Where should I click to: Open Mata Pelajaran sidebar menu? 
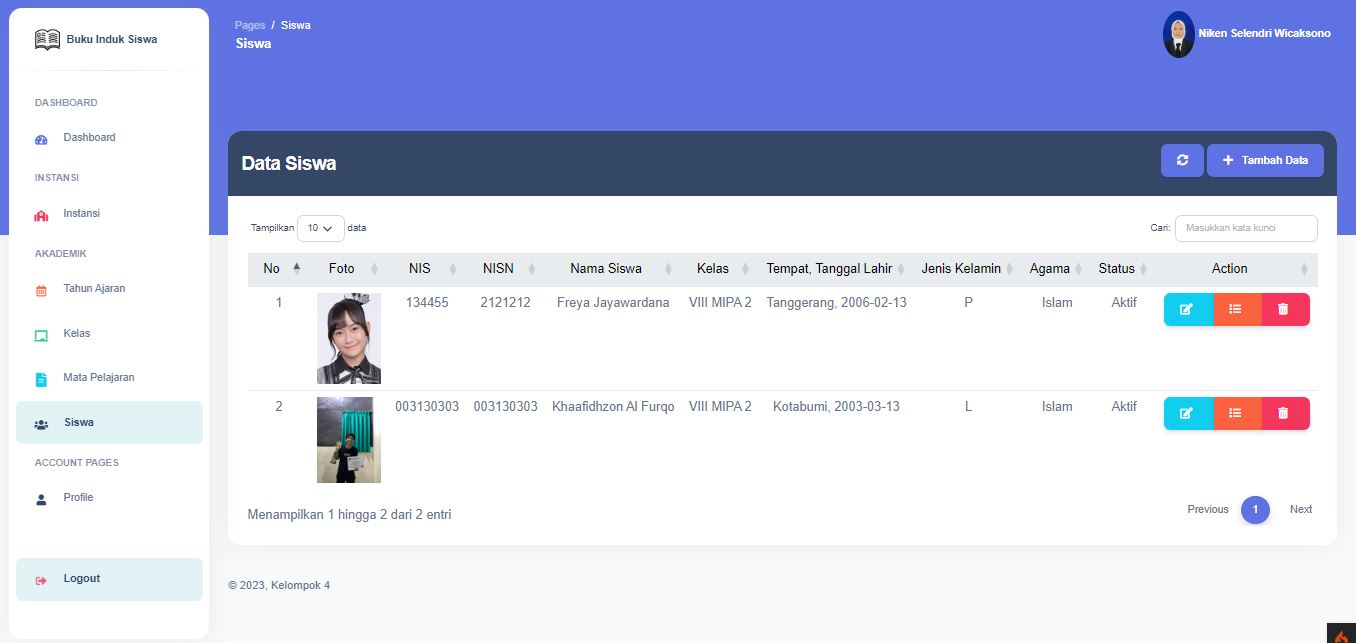[x=98, y=378]
